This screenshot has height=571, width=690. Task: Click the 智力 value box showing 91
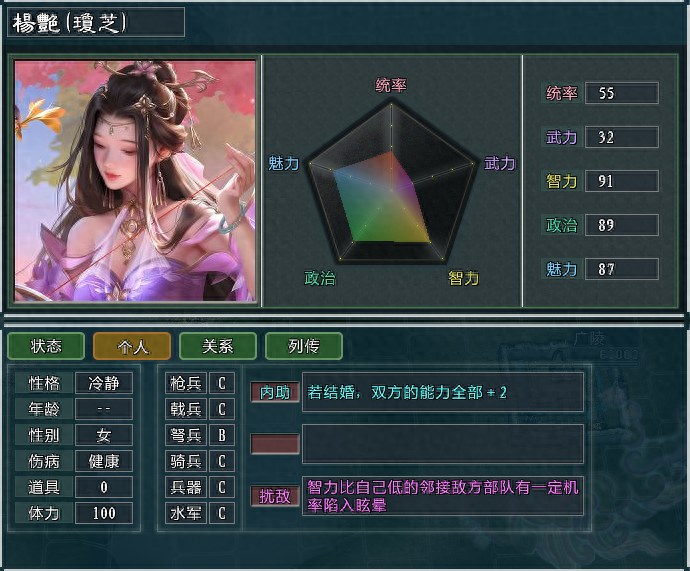point(621,181)
